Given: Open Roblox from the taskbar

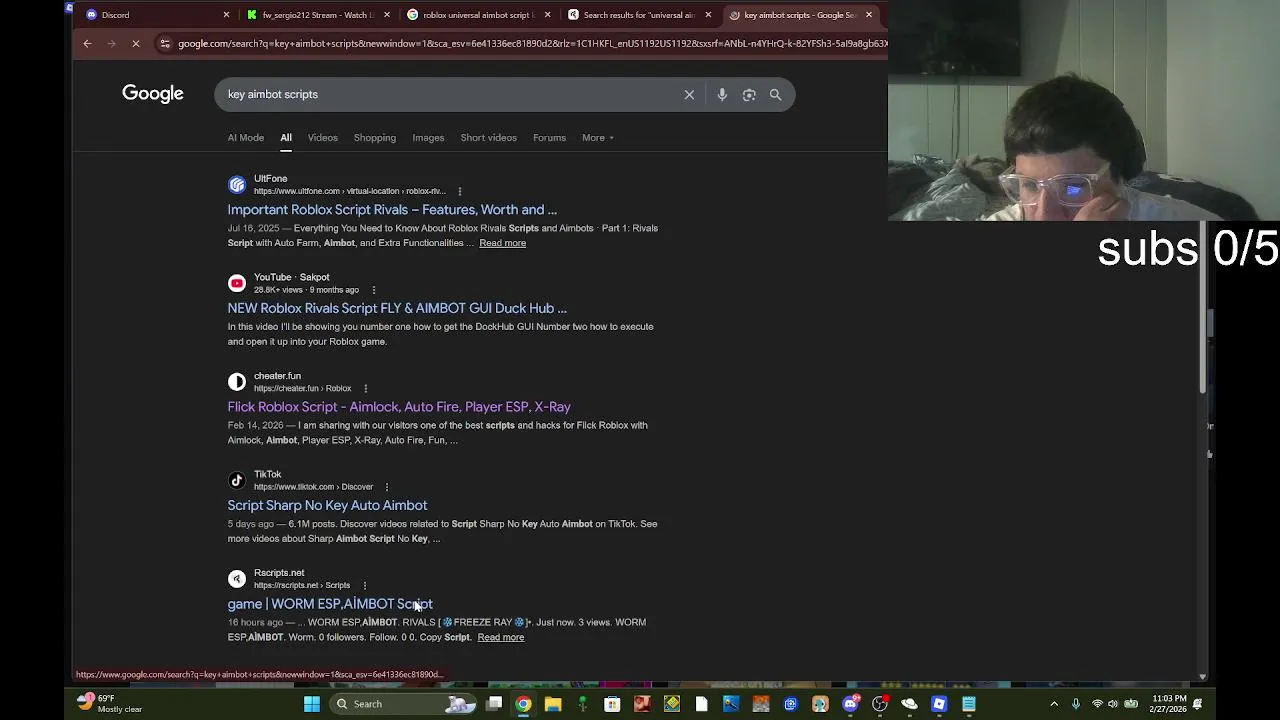Looking at the screenshot, I should point(939,704).
